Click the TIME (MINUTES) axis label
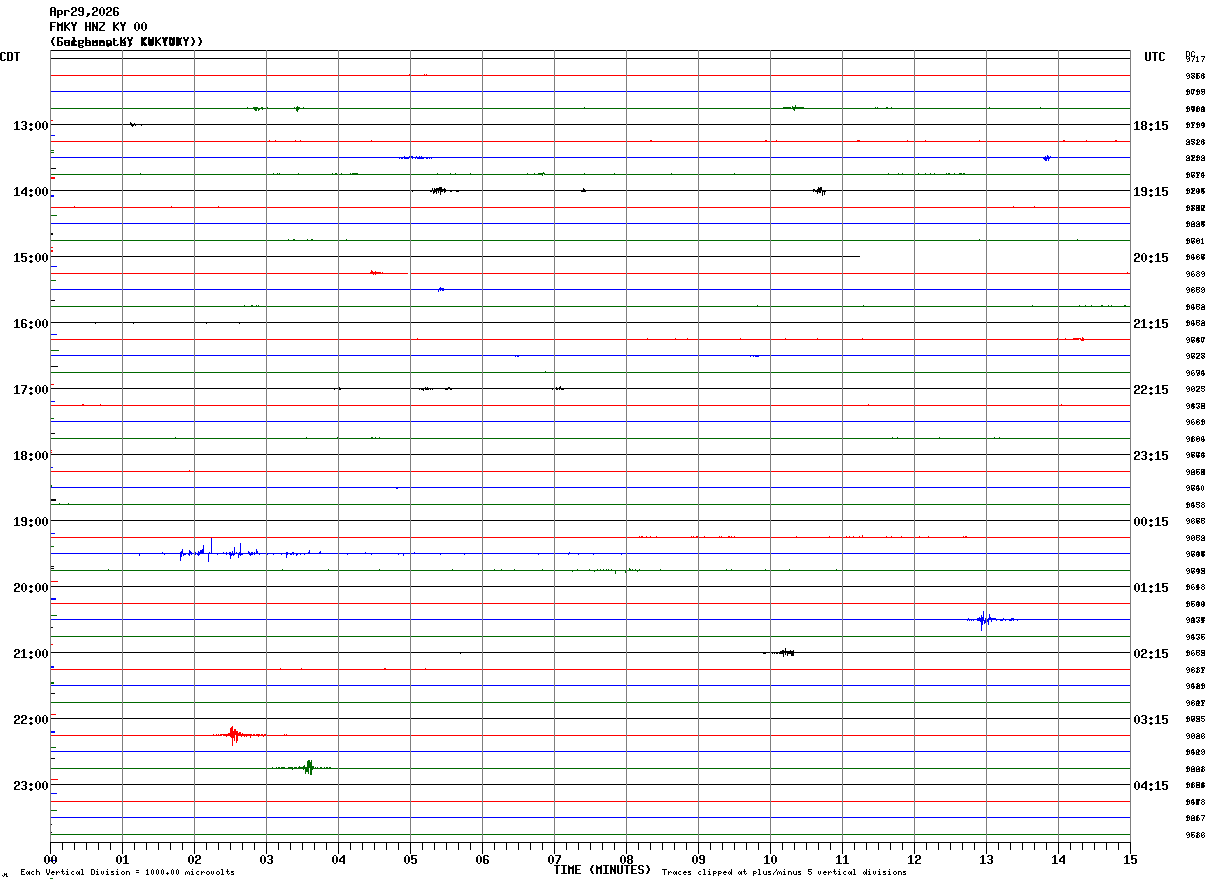Image resolution: width=1210 pixels, height=886 pixels. tap(602, 870)
